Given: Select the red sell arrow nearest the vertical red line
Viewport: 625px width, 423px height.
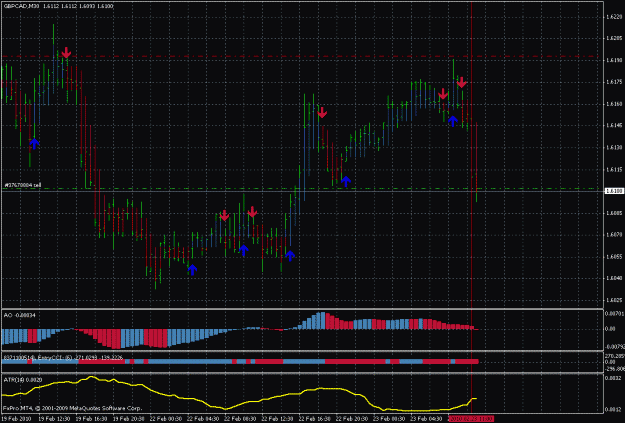Looking at the screenshot, I should [x=462, y=82].
